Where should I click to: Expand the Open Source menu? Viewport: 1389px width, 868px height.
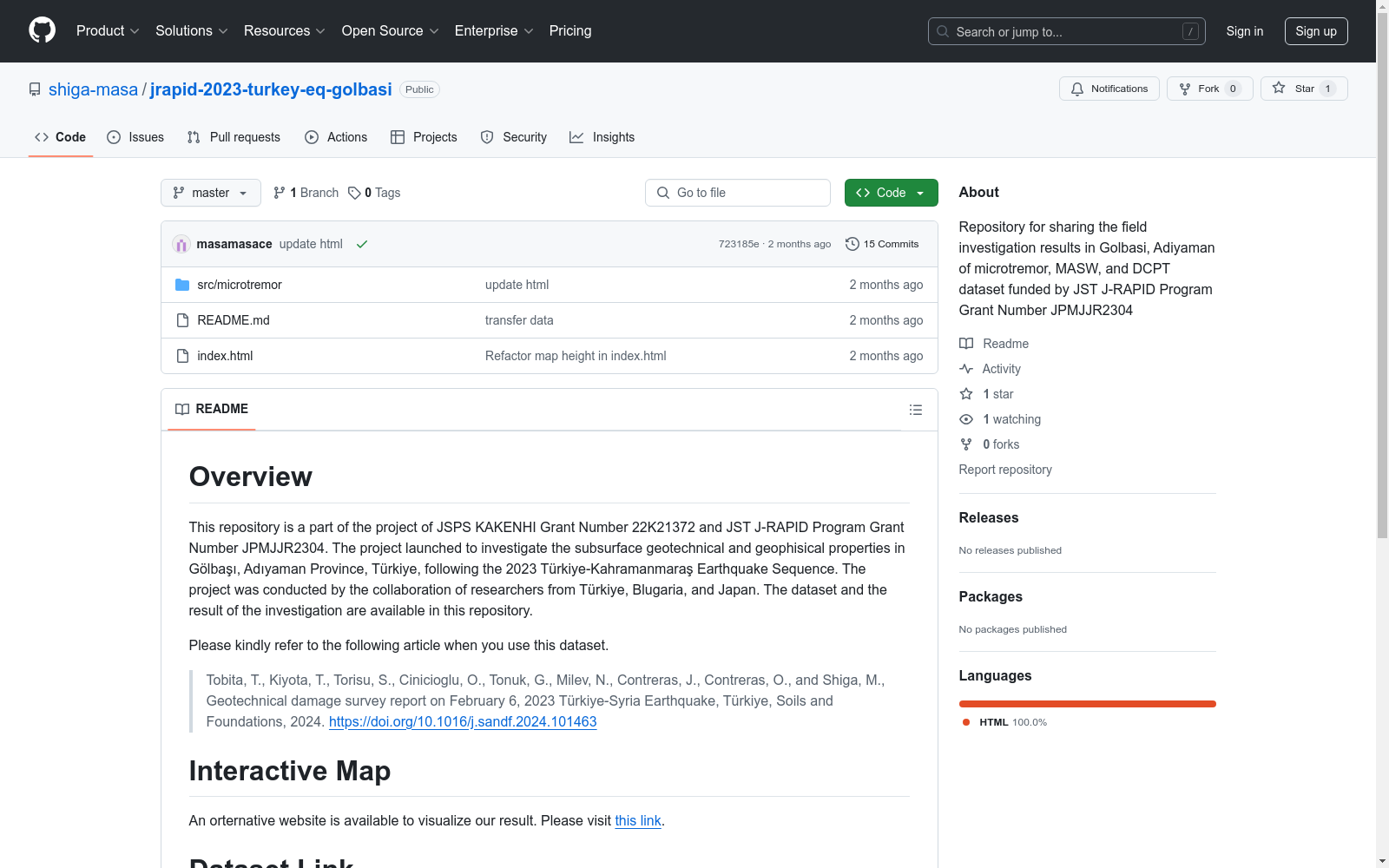[391, 31]
